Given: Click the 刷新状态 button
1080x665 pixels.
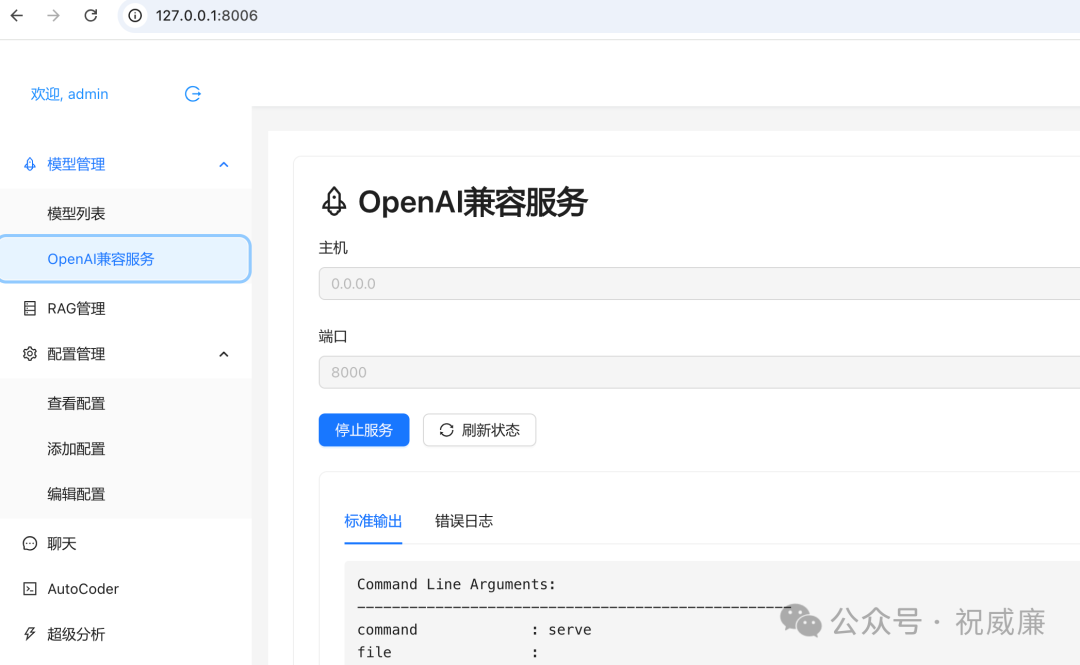Looking at the screenshot, I should pyautogui.click(x=479, y=429).
